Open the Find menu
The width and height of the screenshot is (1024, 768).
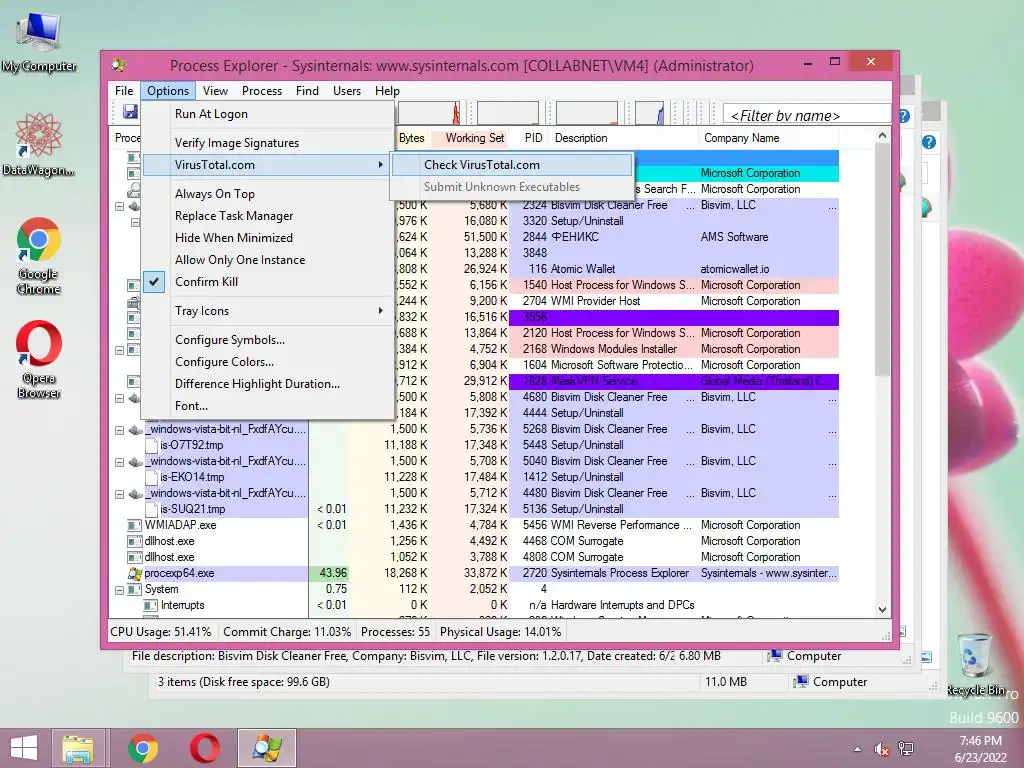tap(307, 91)
